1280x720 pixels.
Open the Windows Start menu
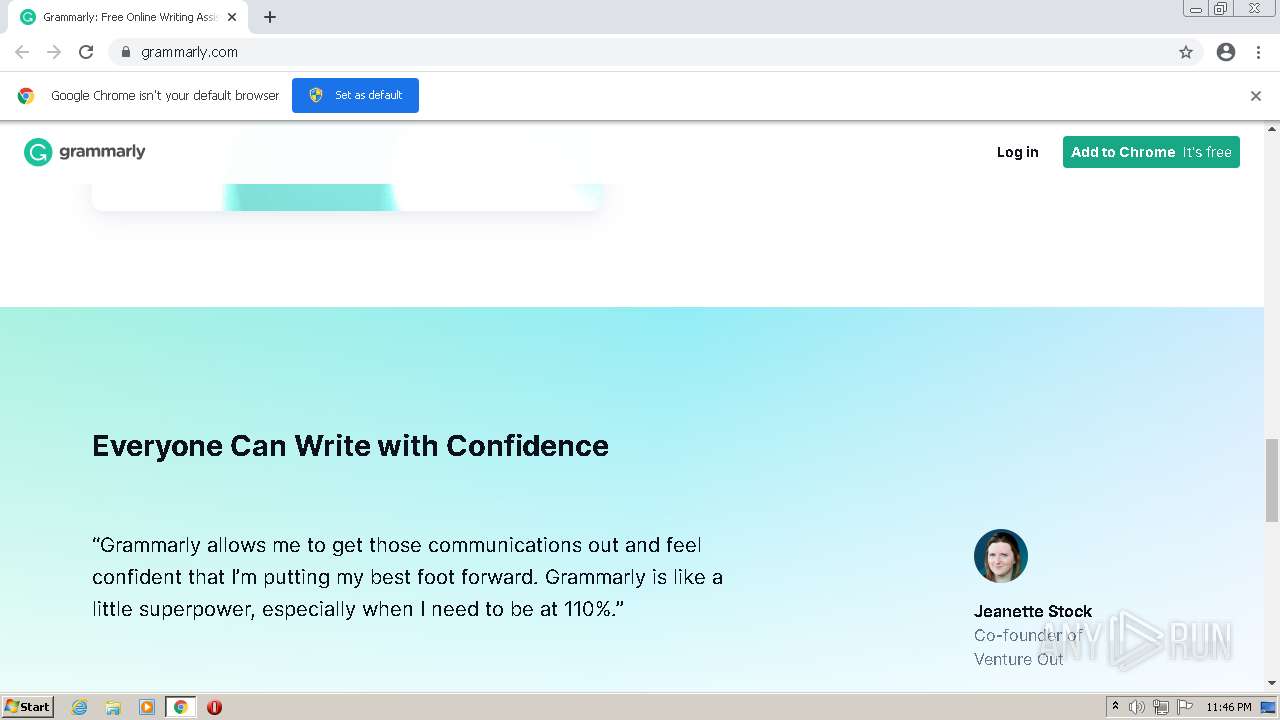click(x=28, y=706)
